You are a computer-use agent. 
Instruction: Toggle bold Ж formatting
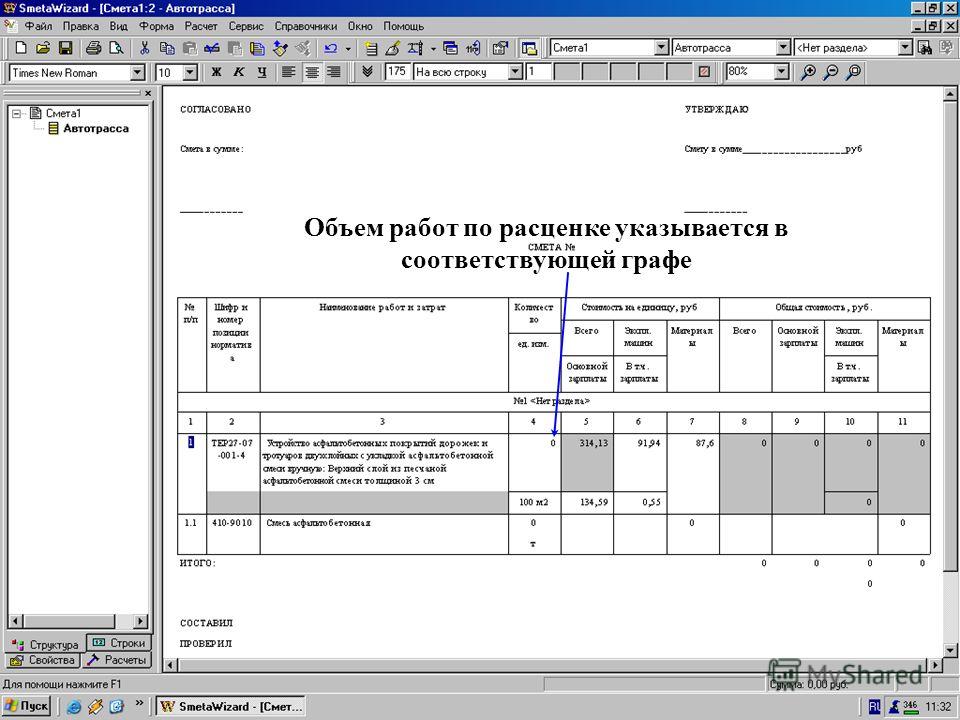pyautogui.click(x=216, y=72)
